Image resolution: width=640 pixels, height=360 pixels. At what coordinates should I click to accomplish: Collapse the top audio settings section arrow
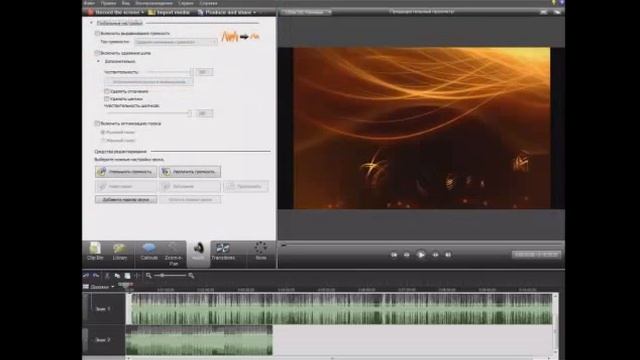tap(91, 23)
